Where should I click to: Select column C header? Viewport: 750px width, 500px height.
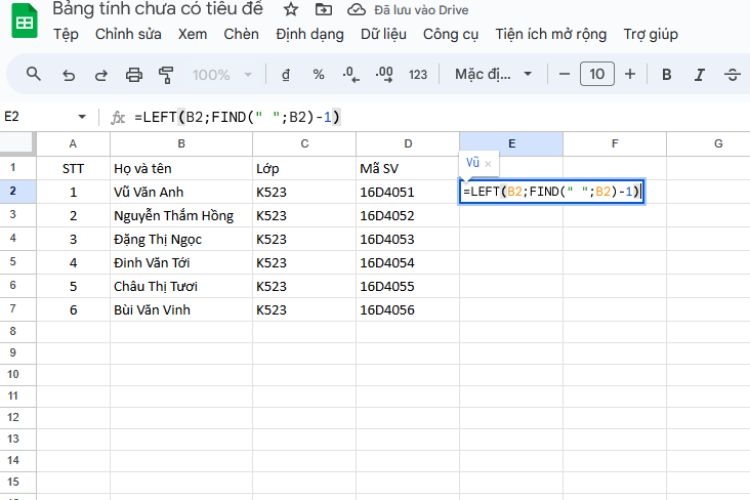pos(304,144)
